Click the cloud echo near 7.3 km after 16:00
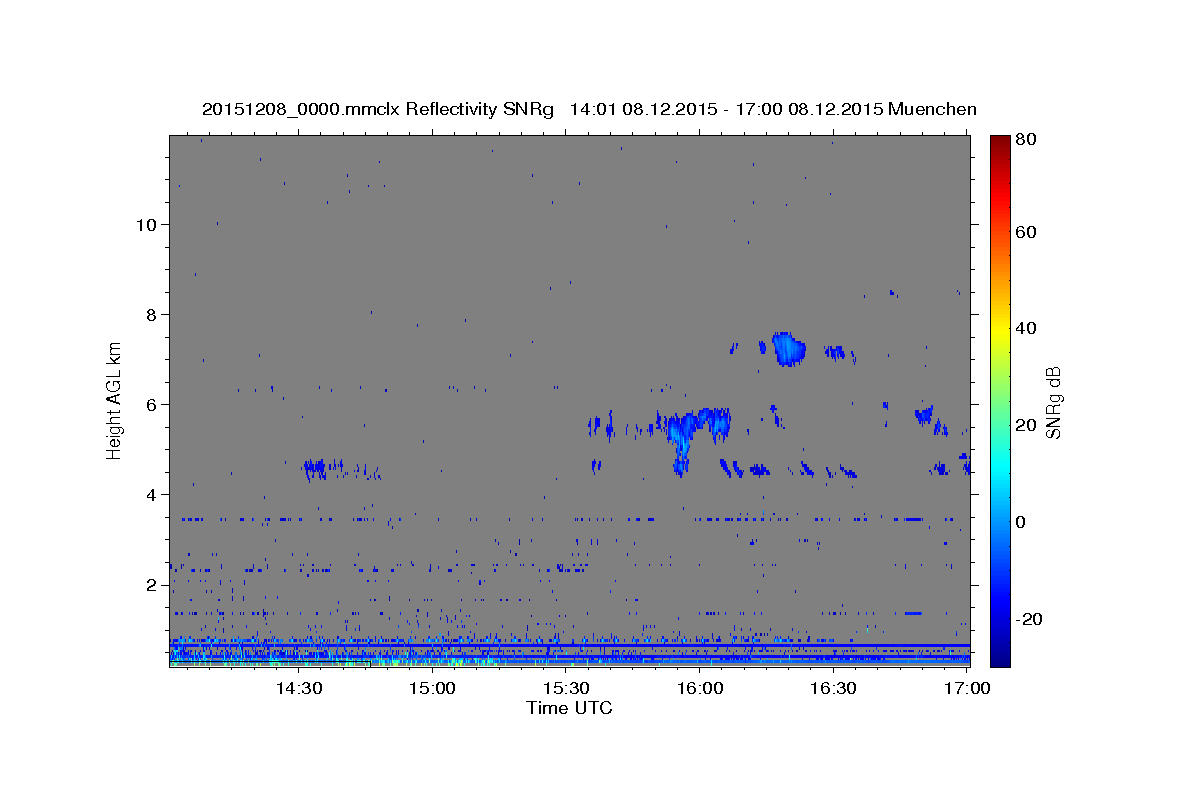This screenshot has width=1200, height=800. tap(787, 348)
